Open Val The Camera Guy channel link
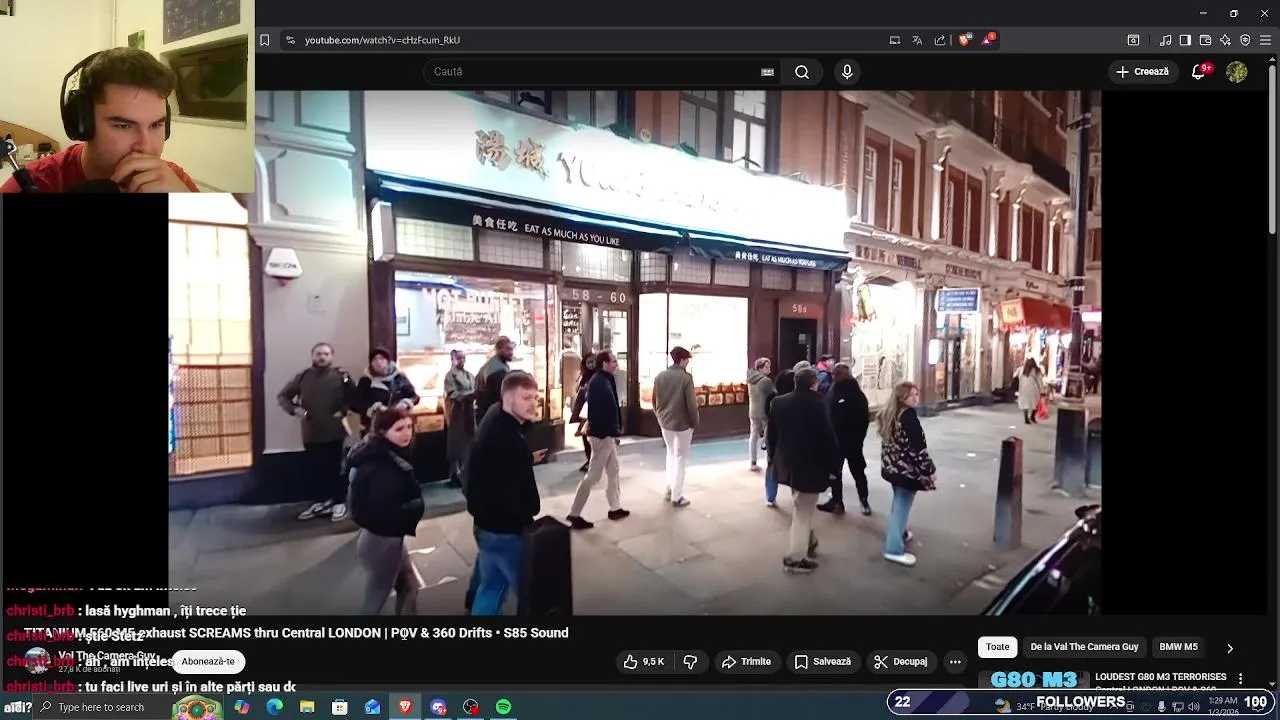The width and height of the screenshot is (1280, 720). click(106, 656)
